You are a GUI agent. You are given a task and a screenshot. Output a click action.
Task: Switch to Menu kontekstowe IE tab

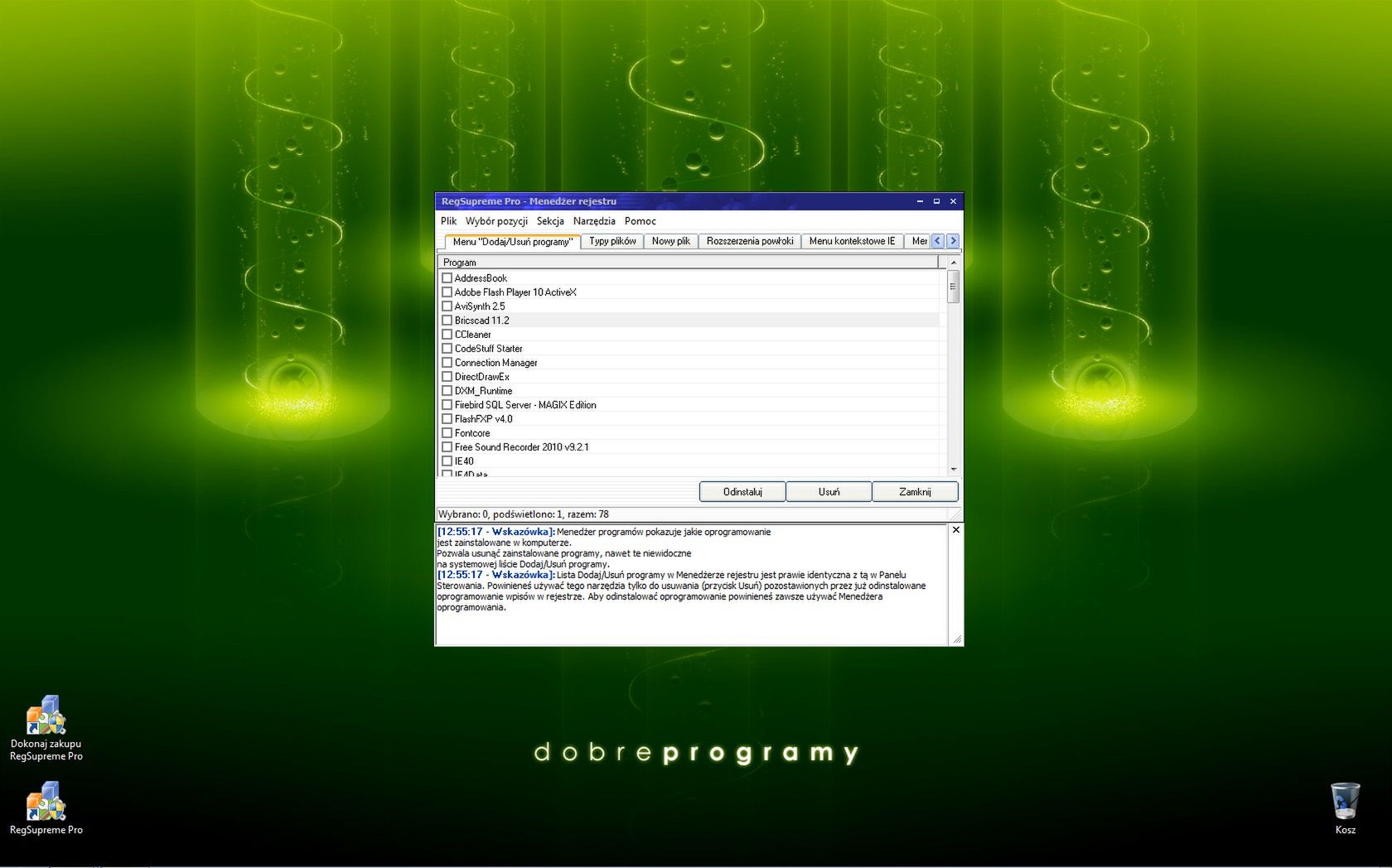(x=852, y=241)
